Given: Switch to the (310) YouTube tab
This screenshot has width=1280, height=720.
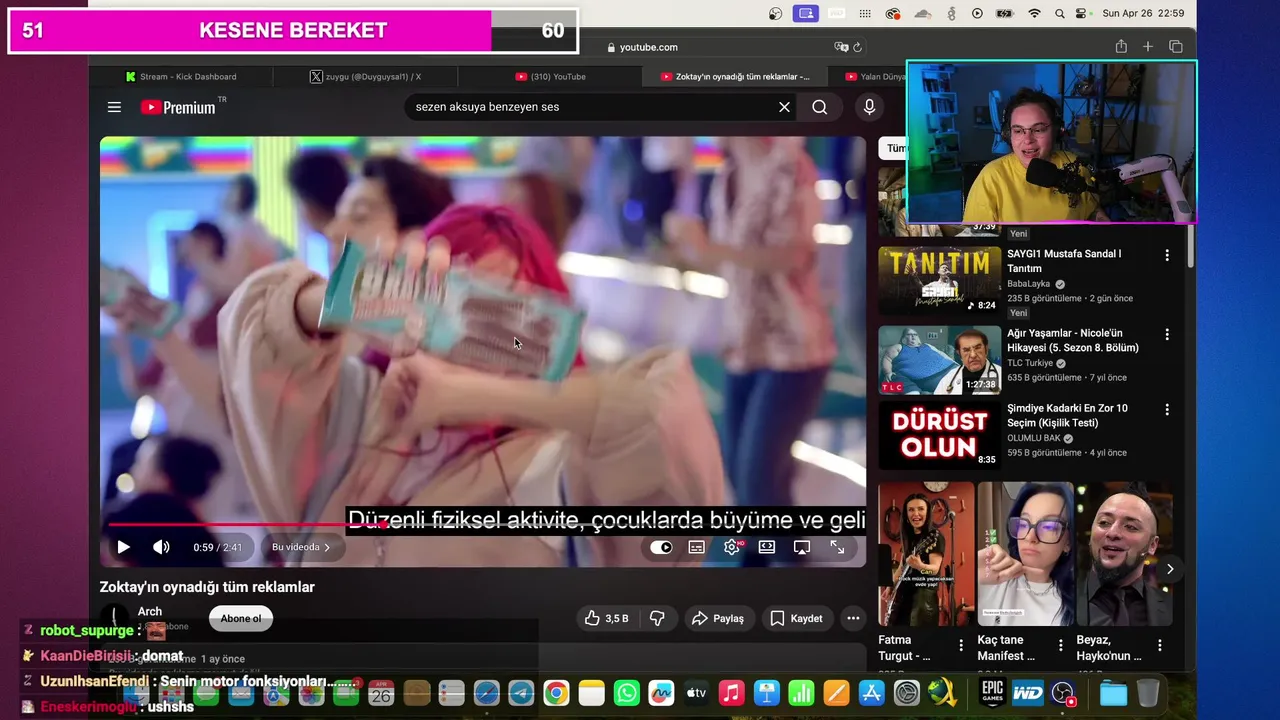Looking at the screenshot, I should pos(550,76).
